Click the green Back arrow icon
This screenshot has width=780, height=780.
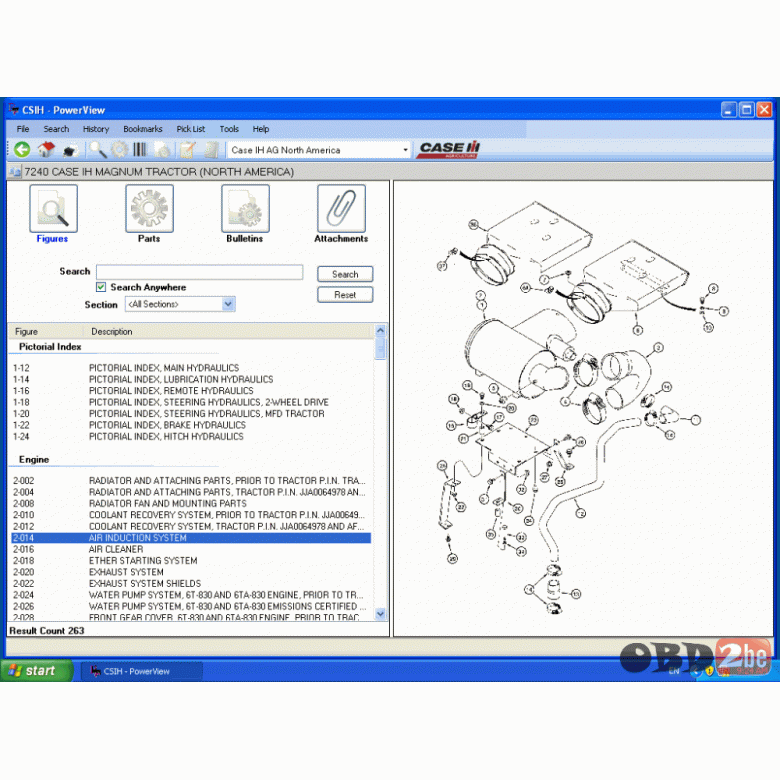point(22,149)
